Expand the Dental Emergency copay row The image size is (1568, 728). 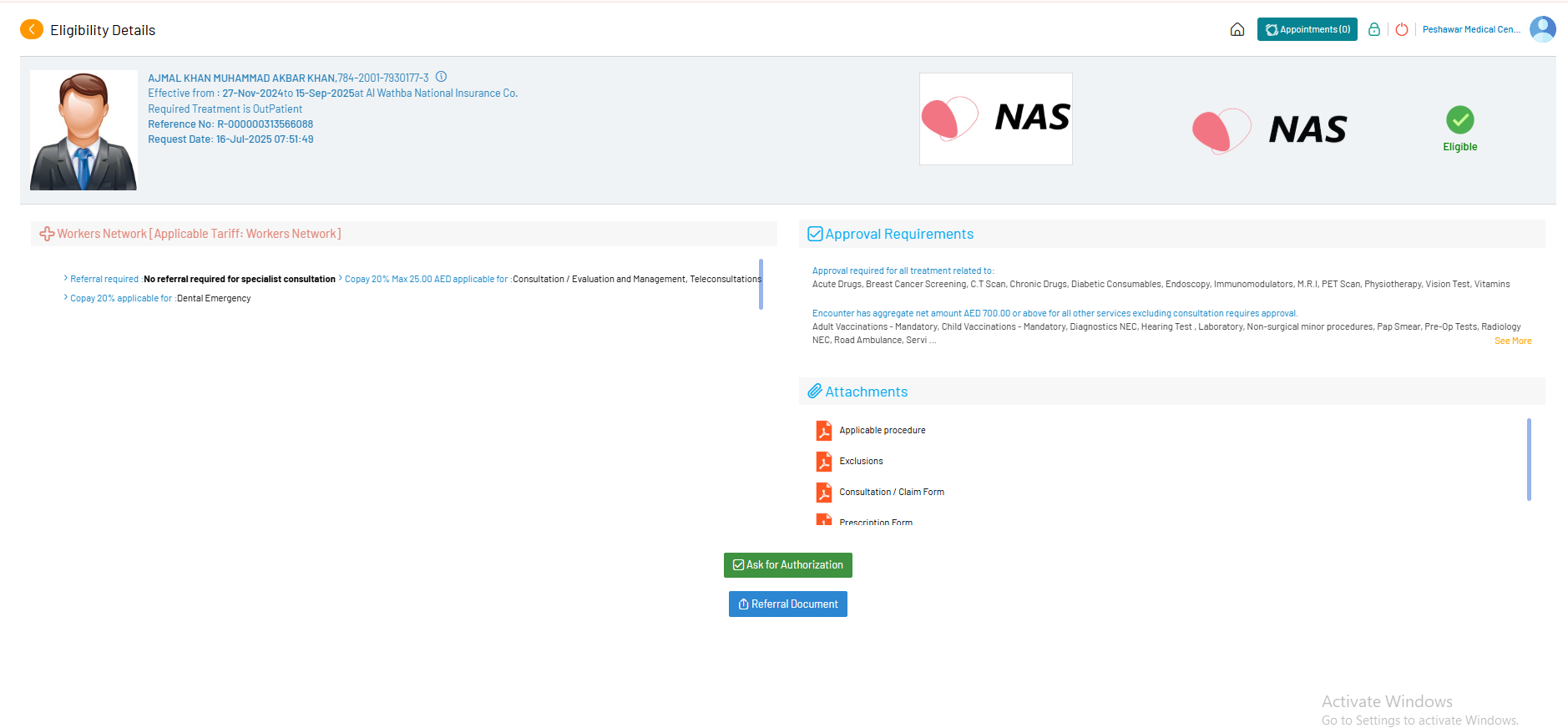coord(158,298)
